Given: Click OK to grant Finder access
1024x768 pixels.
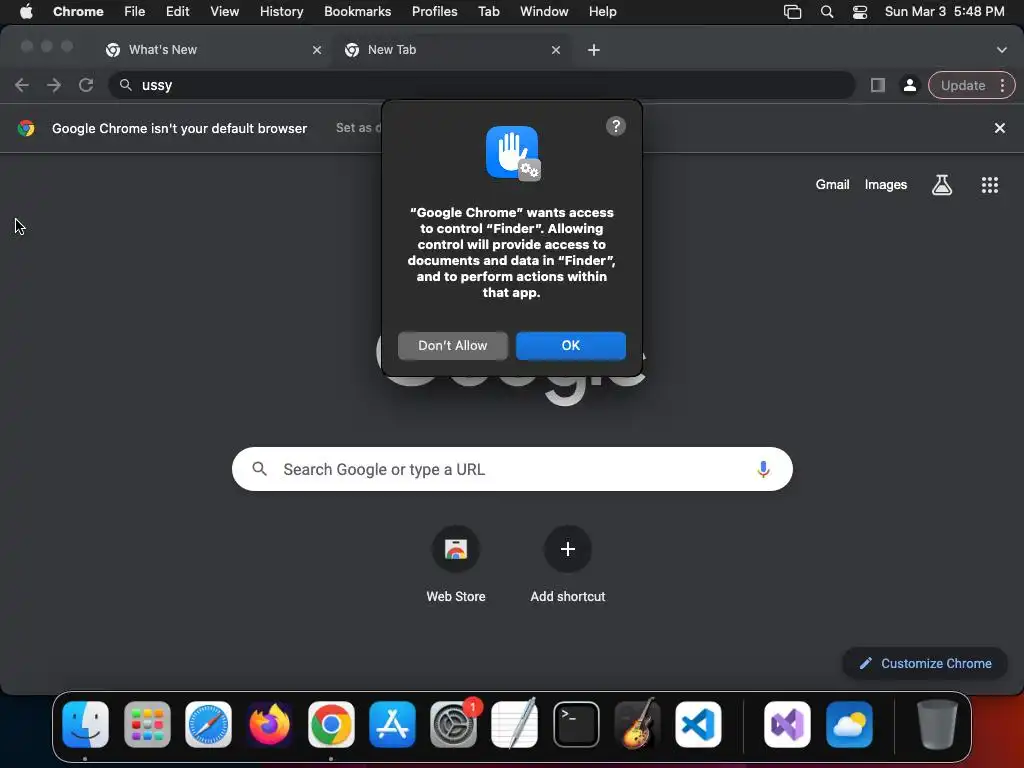Looking at the screenshot, I should pyautogui.click(x=571, y=345).
